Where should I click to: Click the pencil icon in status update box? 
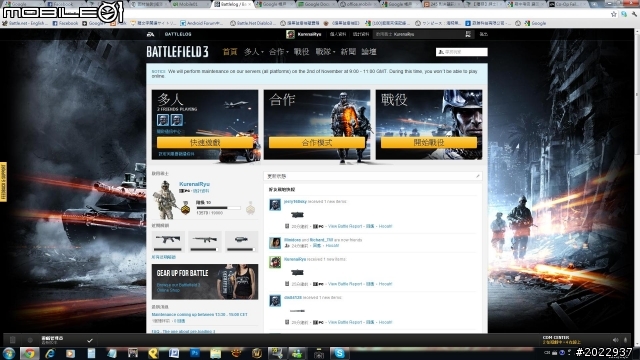click(x=477, y=176)
